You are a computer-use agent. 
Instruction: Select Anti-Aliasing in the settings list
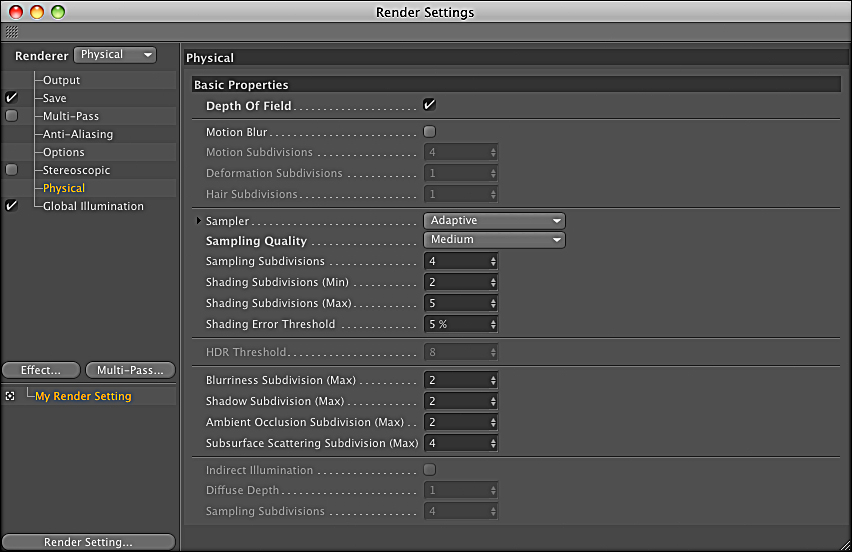pos(77,134)
